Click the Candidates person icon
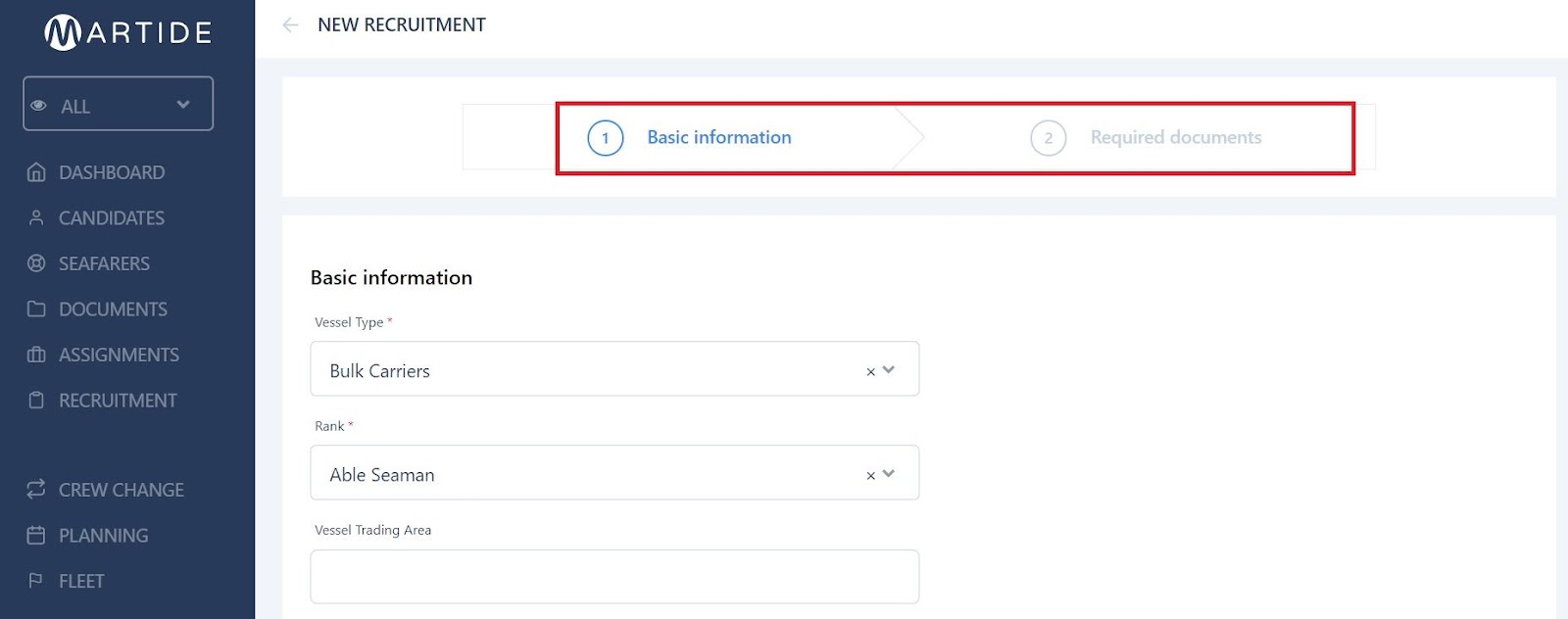 pos(36,217)
